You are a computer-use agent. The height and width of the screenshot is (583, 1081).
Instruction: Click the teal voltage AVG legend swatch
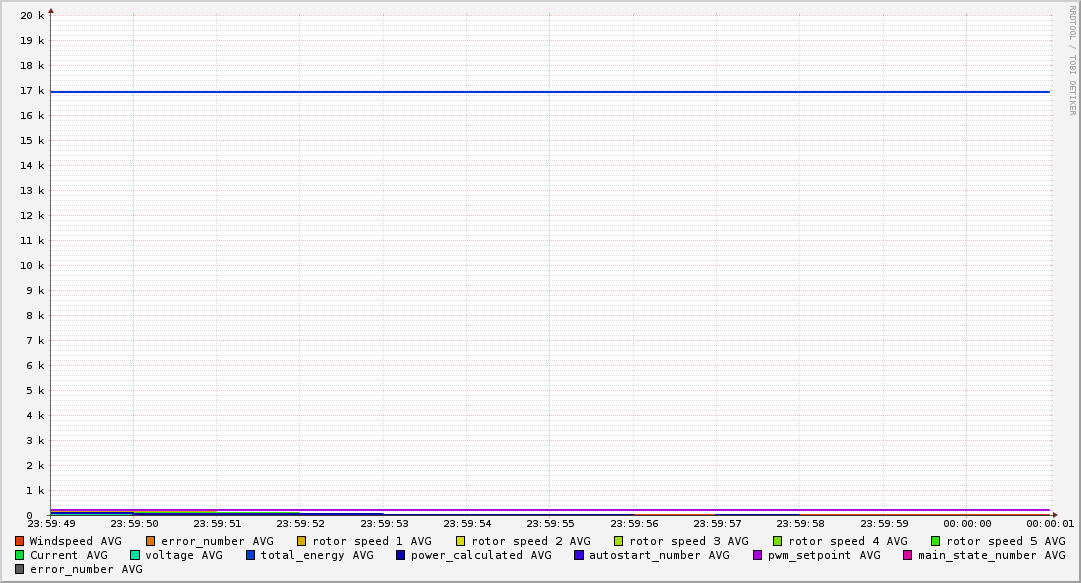pyautogui.click(x=135, y=555)
